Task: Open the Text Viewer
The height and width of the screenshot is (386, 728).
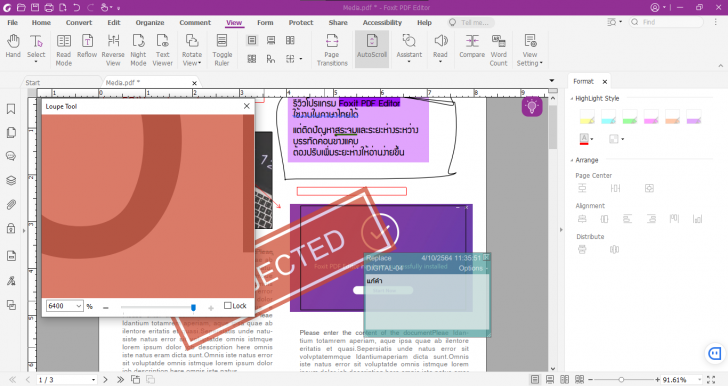Action: coord(162,50)
